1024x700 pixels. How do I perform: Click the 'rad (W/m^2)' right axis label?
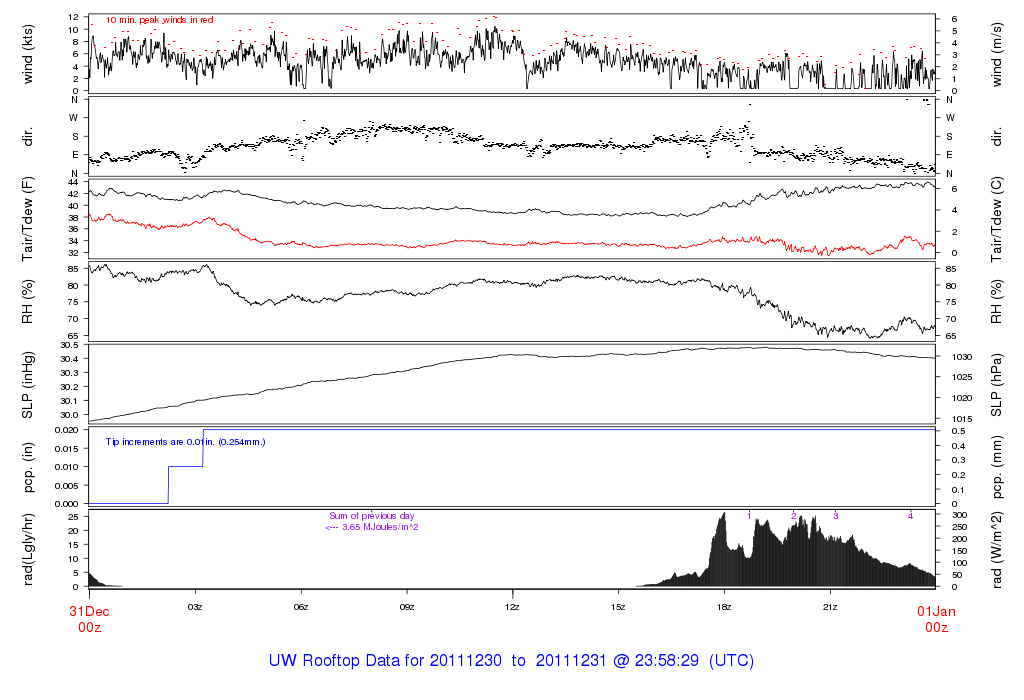pyautogui.click(x=996, y=548)
